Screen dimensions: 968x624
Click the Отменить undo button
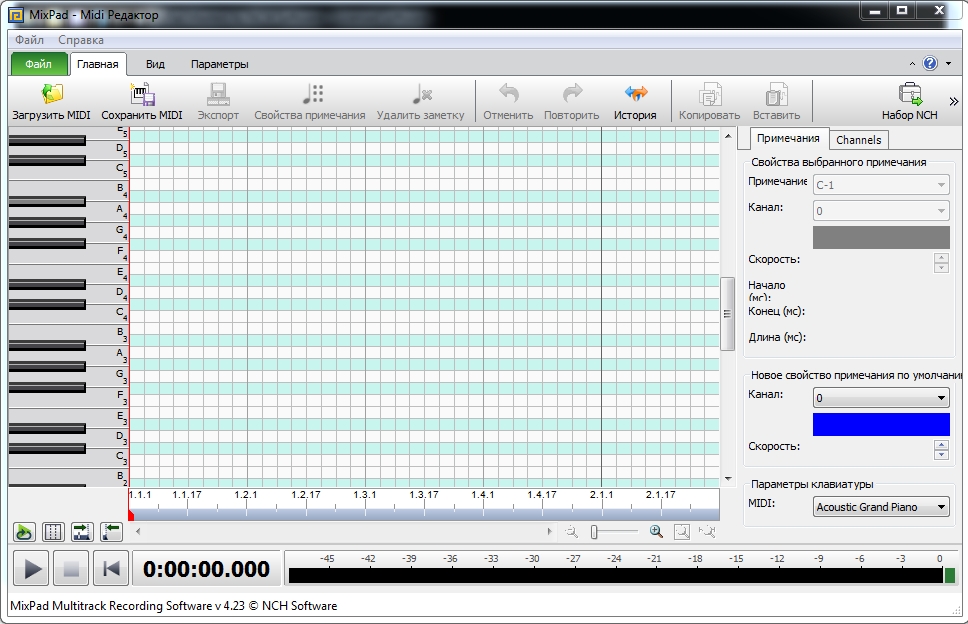click(508, 102)
